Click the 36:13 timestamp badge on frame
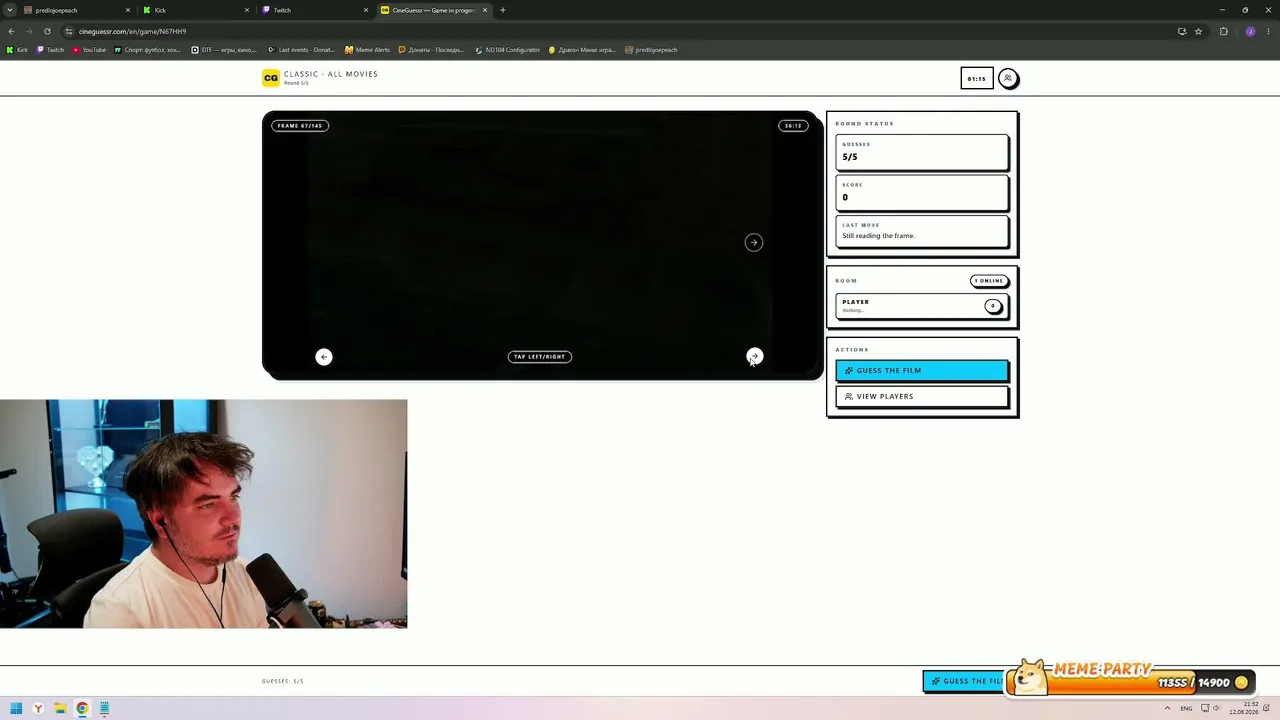Image resolution: width=1280 pixels, height=720 pixels. point(793,126)
